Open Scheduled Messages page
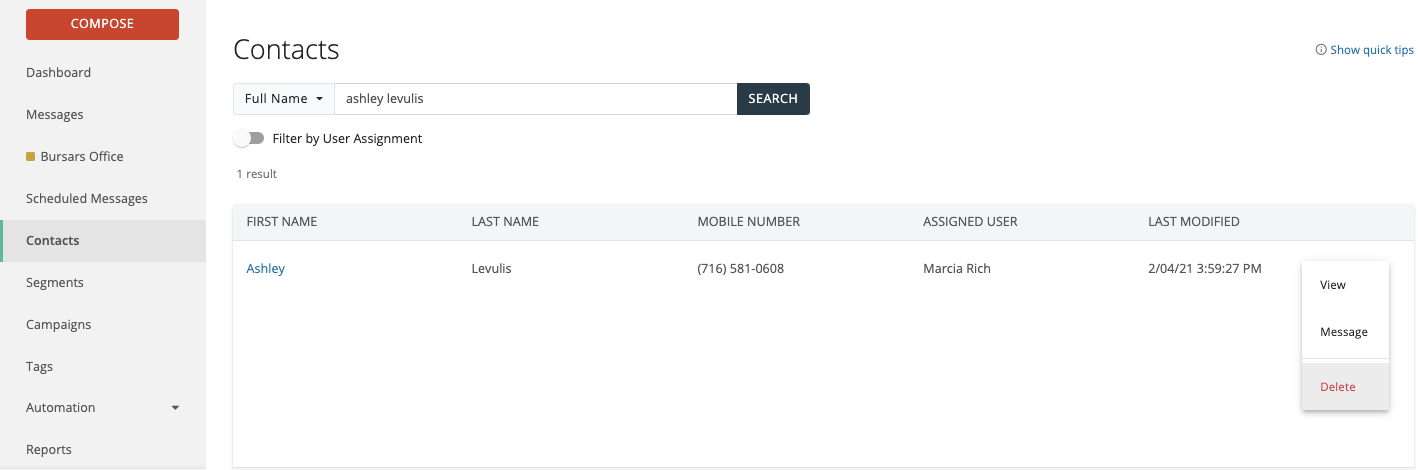Viewport: 1418px width, 470px height. point(87,198)
